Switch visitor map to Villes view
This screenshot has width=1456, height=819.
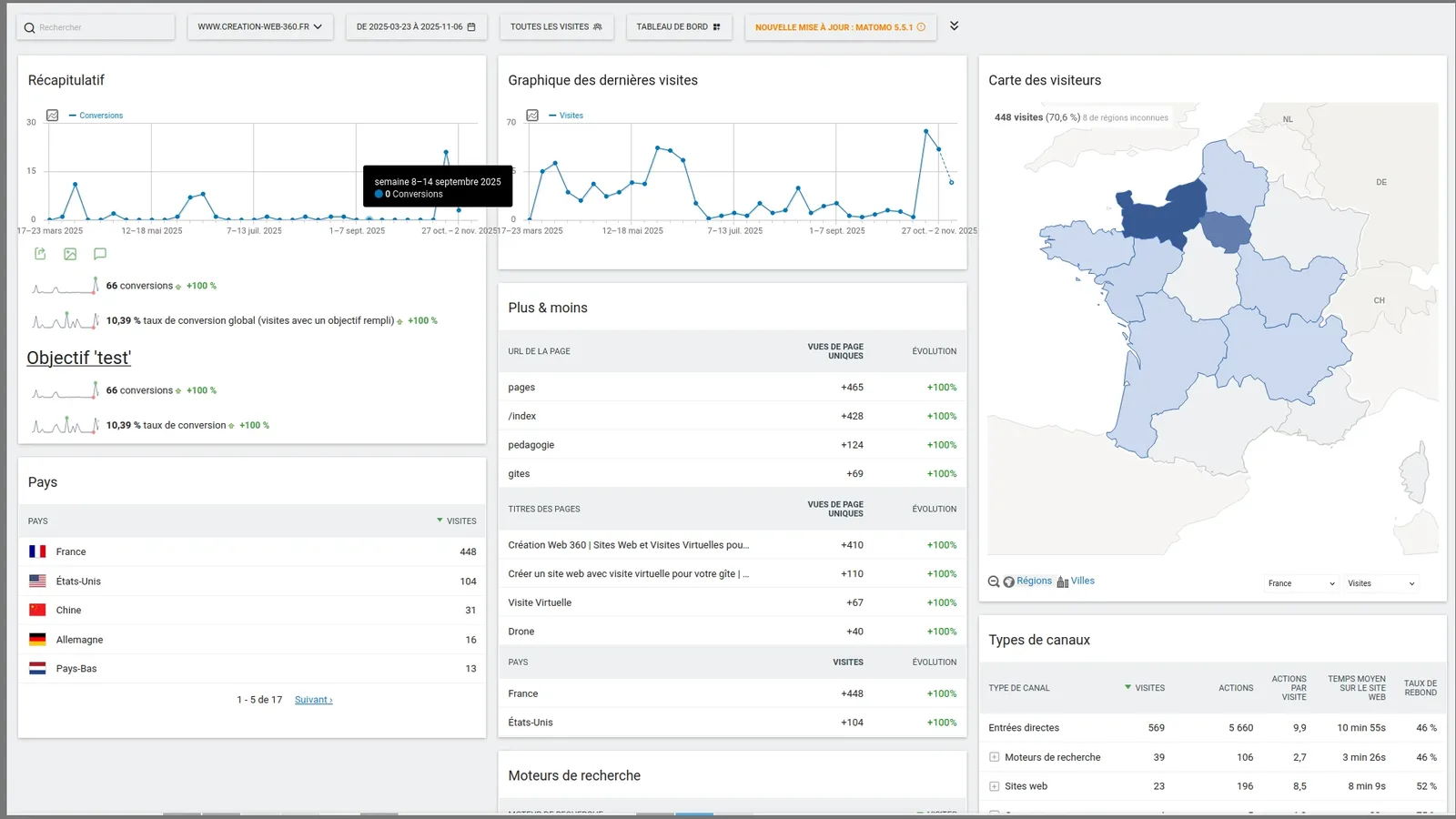(1083, 581)
